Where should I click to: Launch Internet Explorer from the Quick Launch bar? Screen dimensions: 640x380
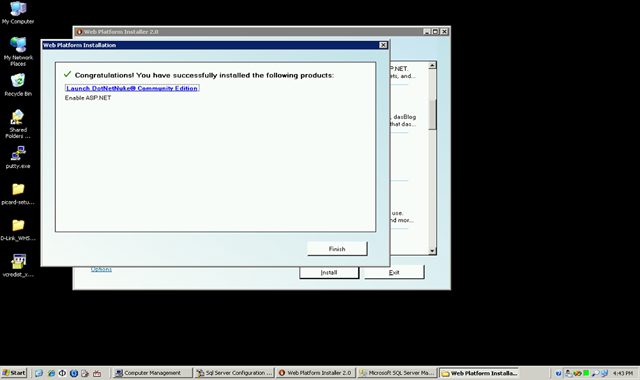click(51, 373)
